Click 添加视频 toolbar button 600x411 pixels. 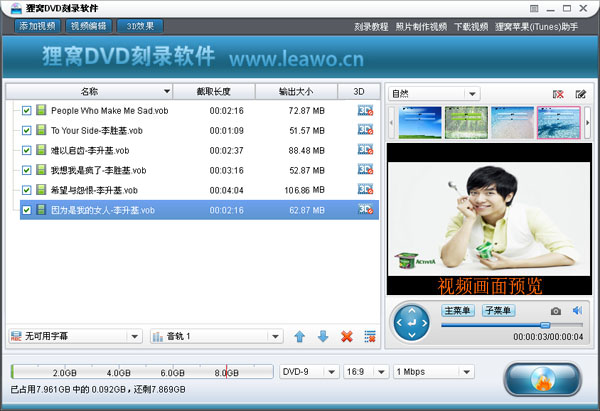[x=38, y=26]
